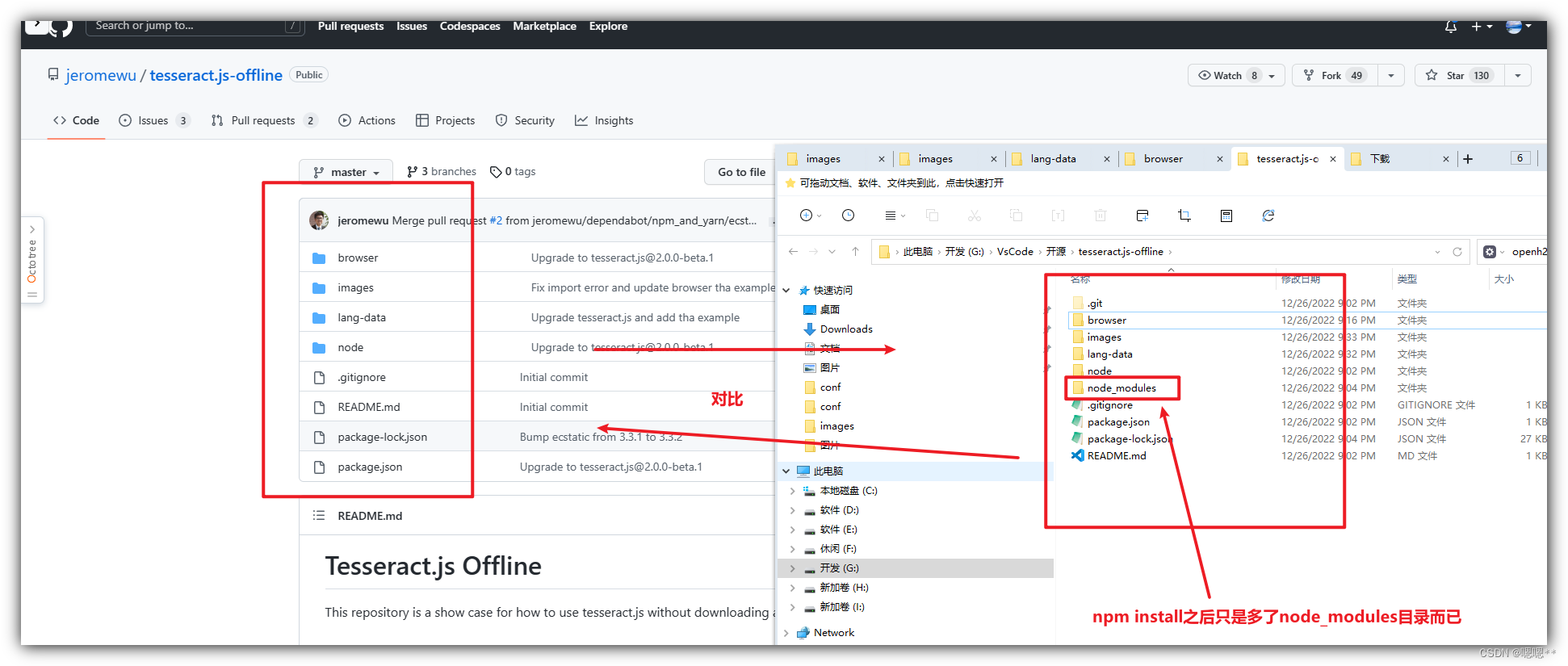Viewport: 1568px width, 666px height.
Task: Open the GitHub notifications bell
Action: [x=1450, y=27]
